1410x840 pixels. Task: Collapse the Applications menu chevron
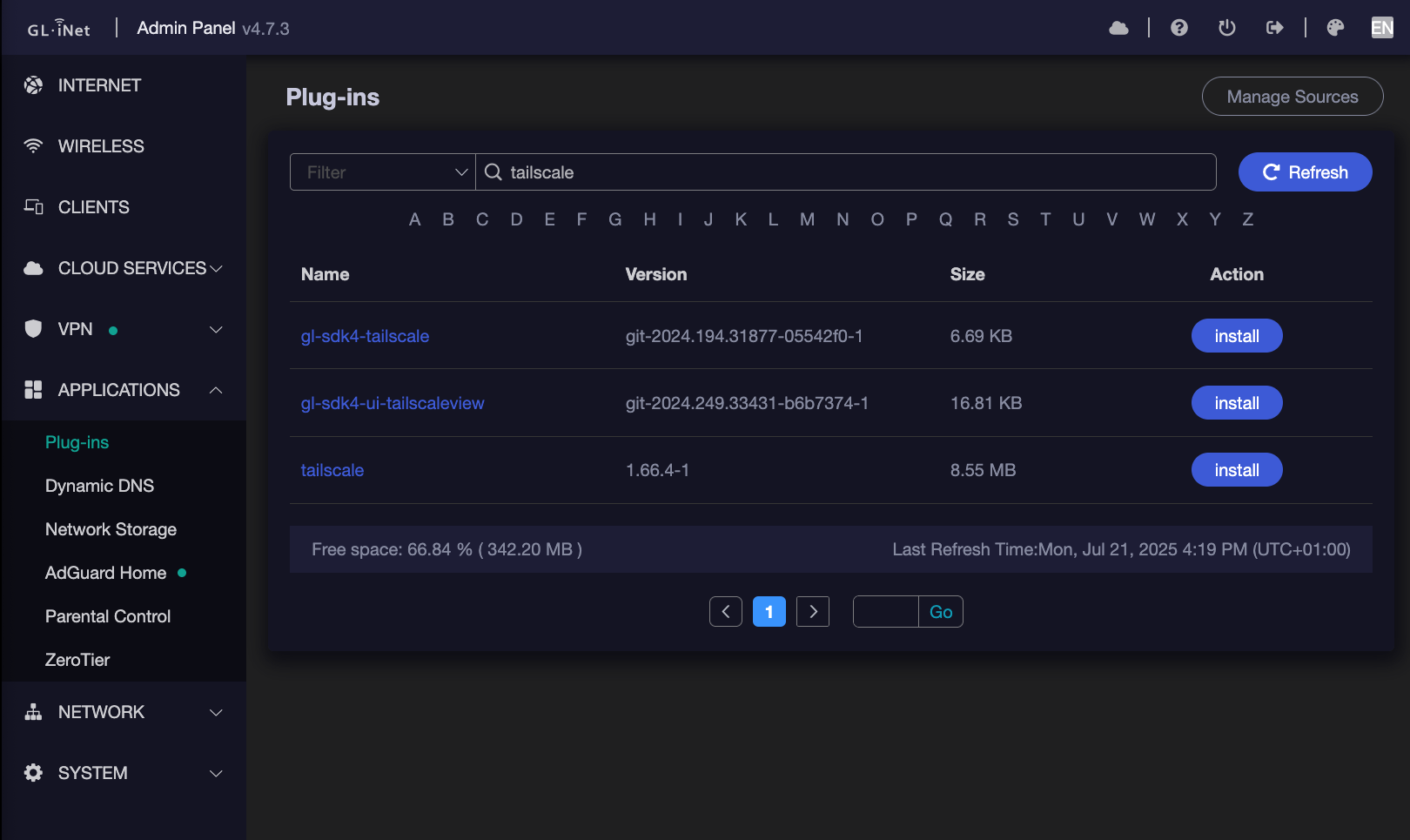coord(217,390)
